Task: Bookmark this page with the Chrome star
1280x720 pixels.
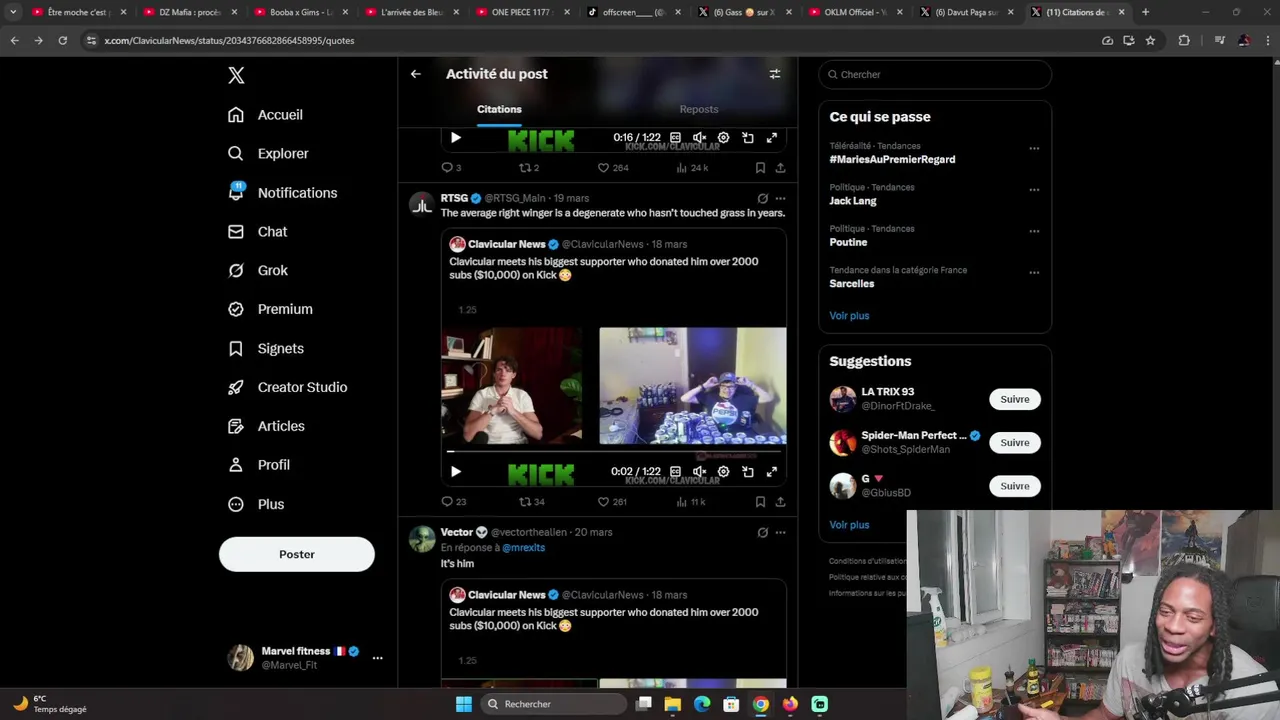Action: pyautogui.click(x=1150, y=40)
